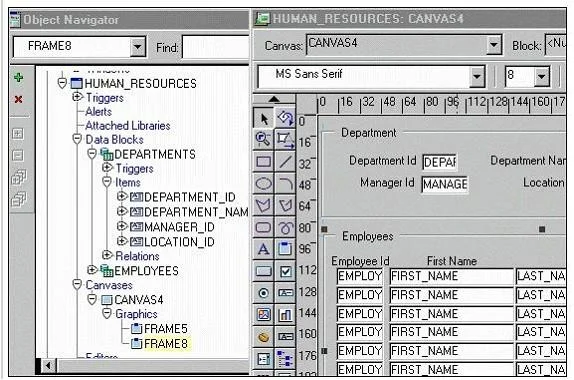
Task: Choose the Ellipse drawing tool
Action: [x=263, y=183]
